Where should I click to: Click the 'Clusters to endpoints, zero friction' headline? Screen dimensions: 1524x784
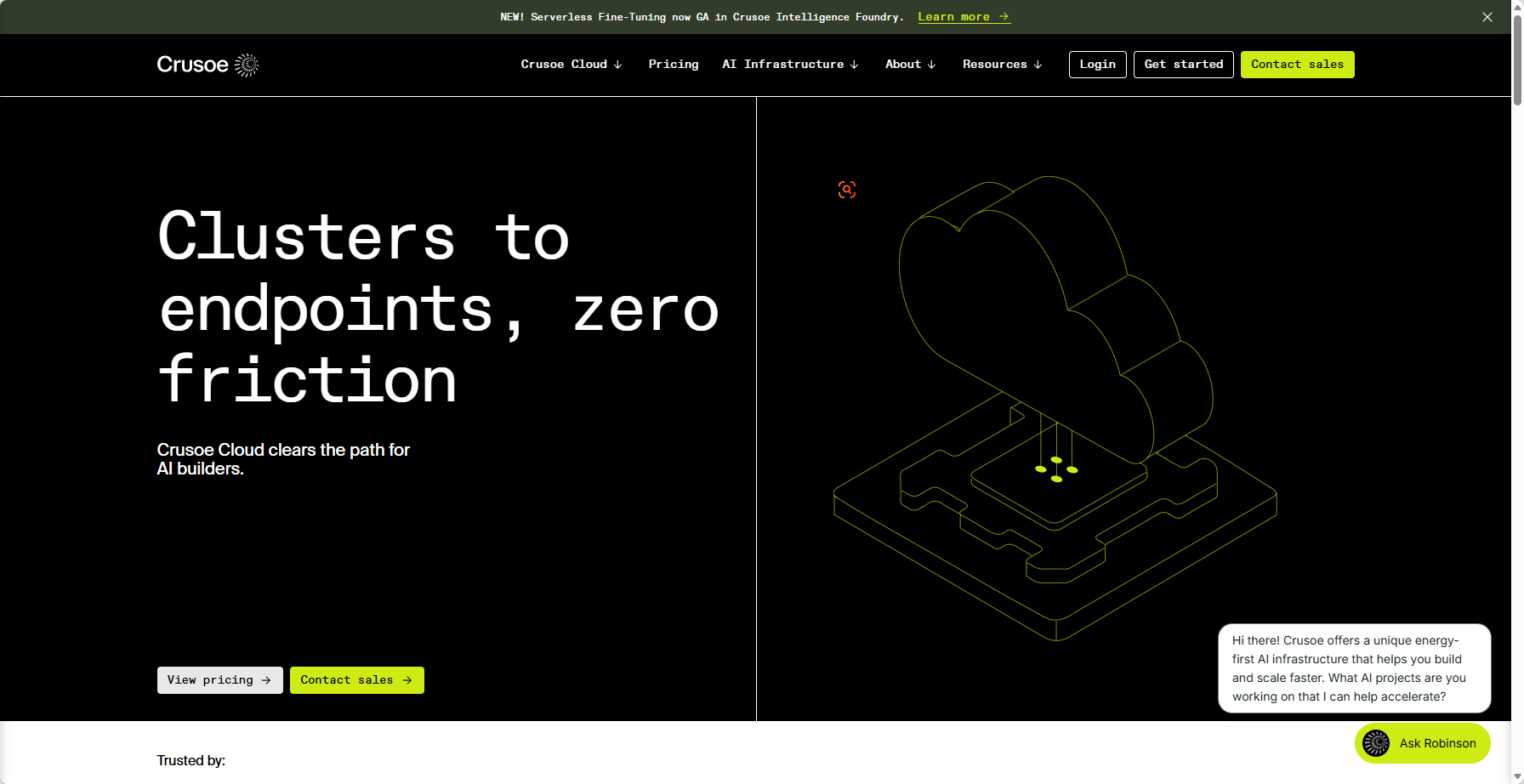(439, 308)
